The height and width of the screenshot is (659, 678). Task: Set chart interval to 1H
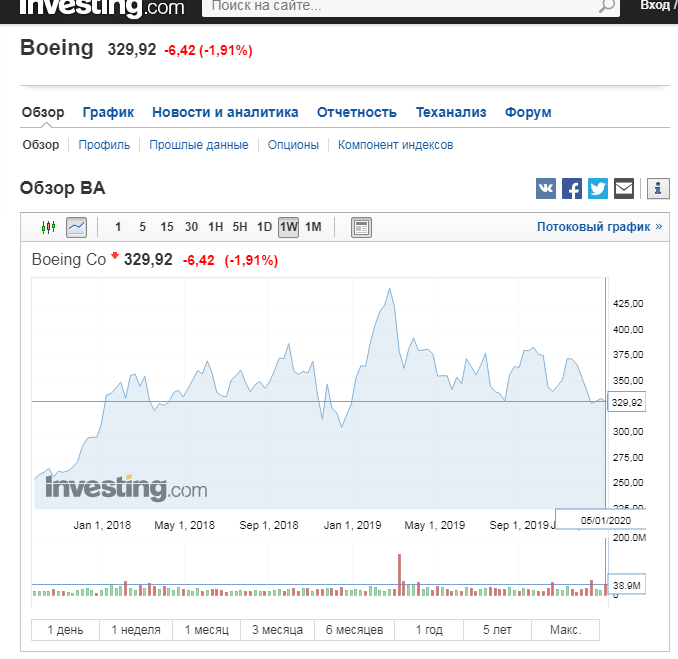[x=216, y=227]
